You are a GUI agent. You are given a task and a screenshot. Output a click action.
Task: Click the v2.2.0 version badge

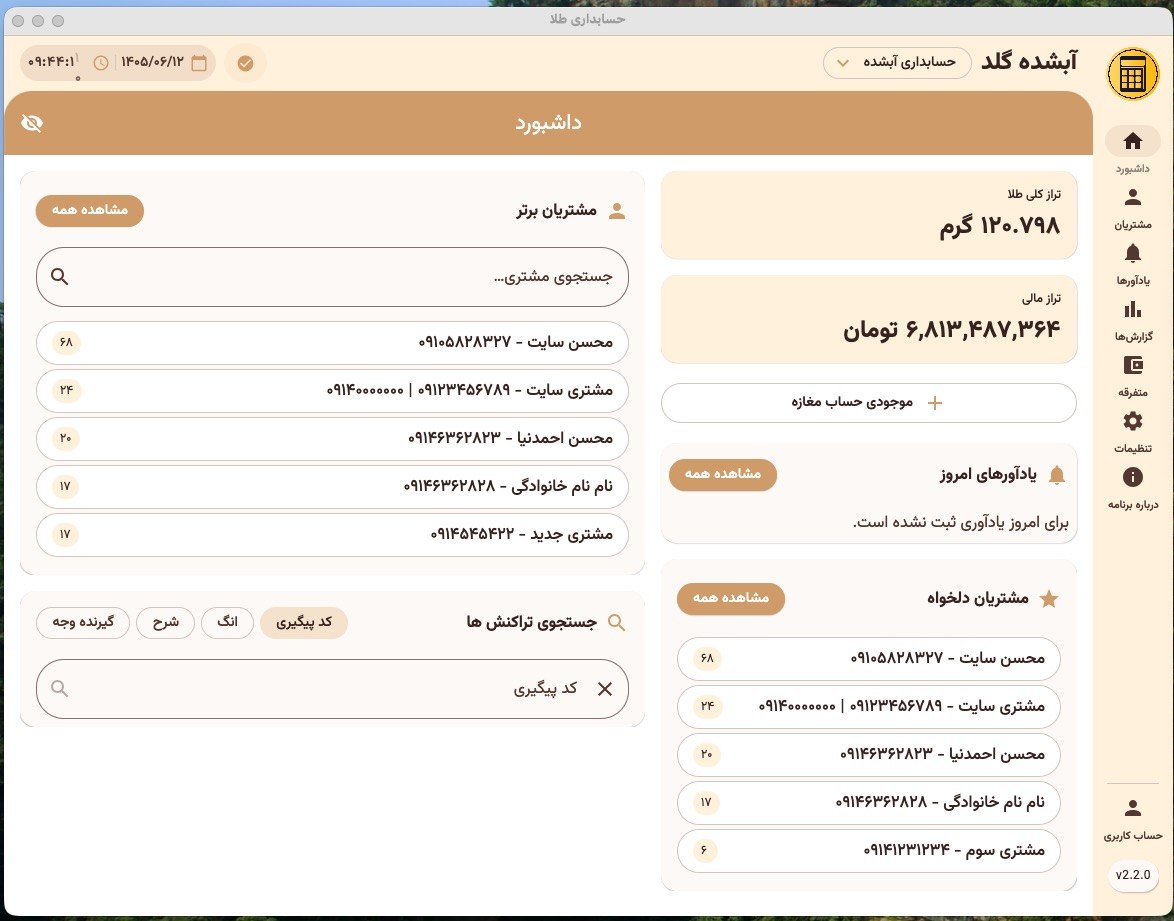click(1133, 875)
